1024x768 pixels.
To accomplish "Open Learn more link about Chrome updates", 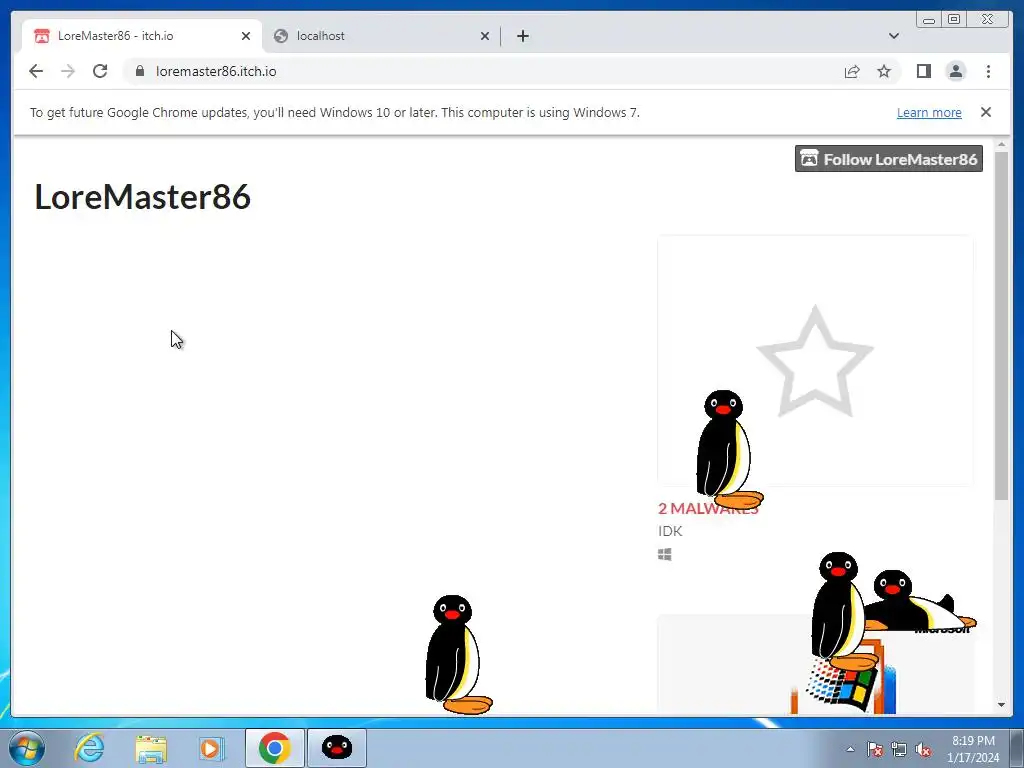I will pos(929,112).
